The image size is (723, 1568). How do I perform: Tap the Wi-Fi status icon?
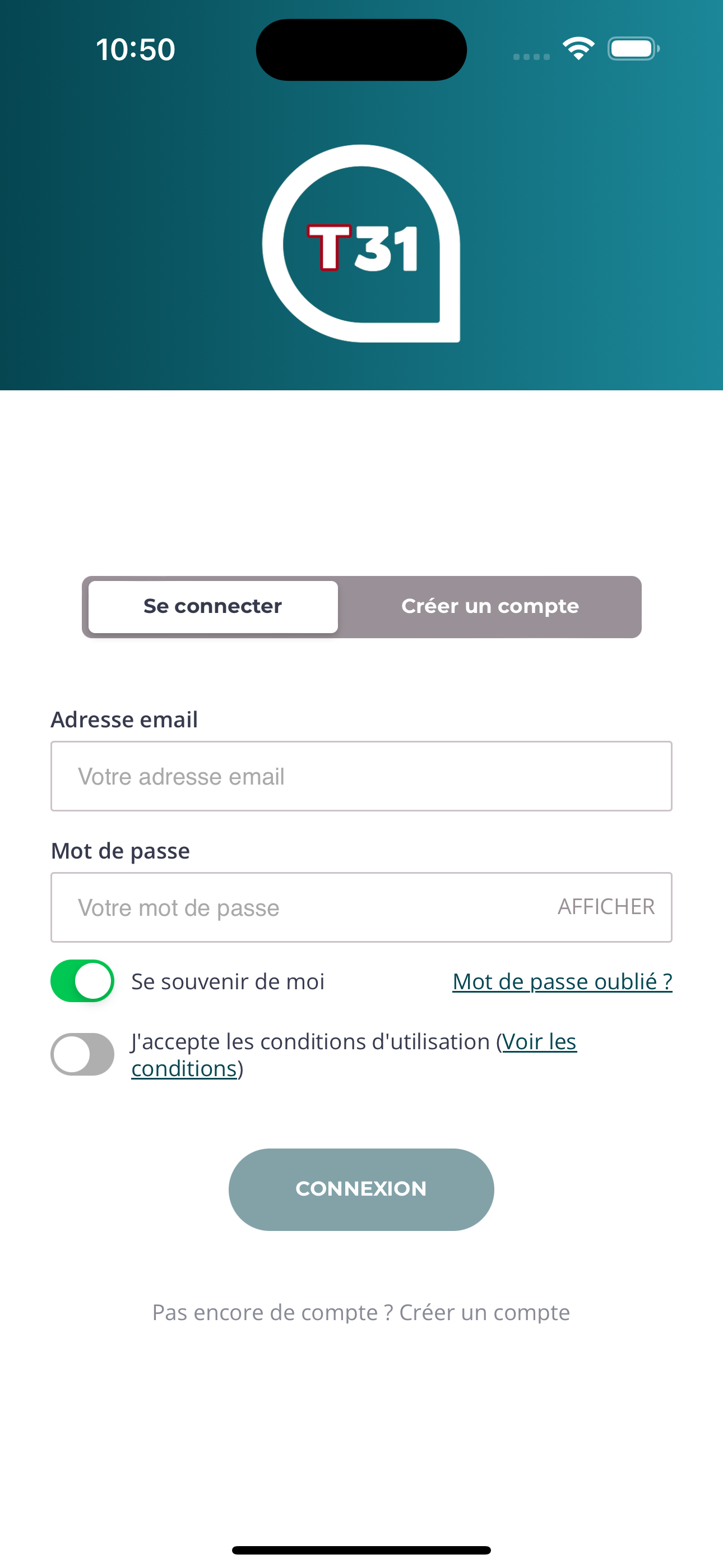click(578, 49)
